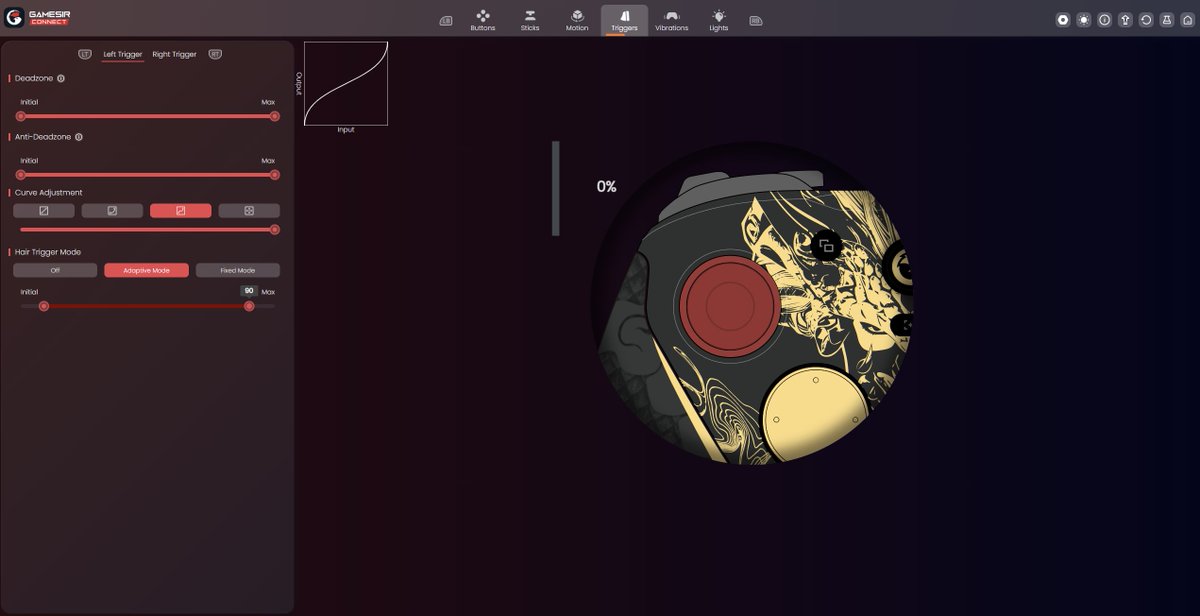This screenshot has height=616, width=1200.
Task: Click the brightness sun icon at top right
Action: [x=1084, y=20]
